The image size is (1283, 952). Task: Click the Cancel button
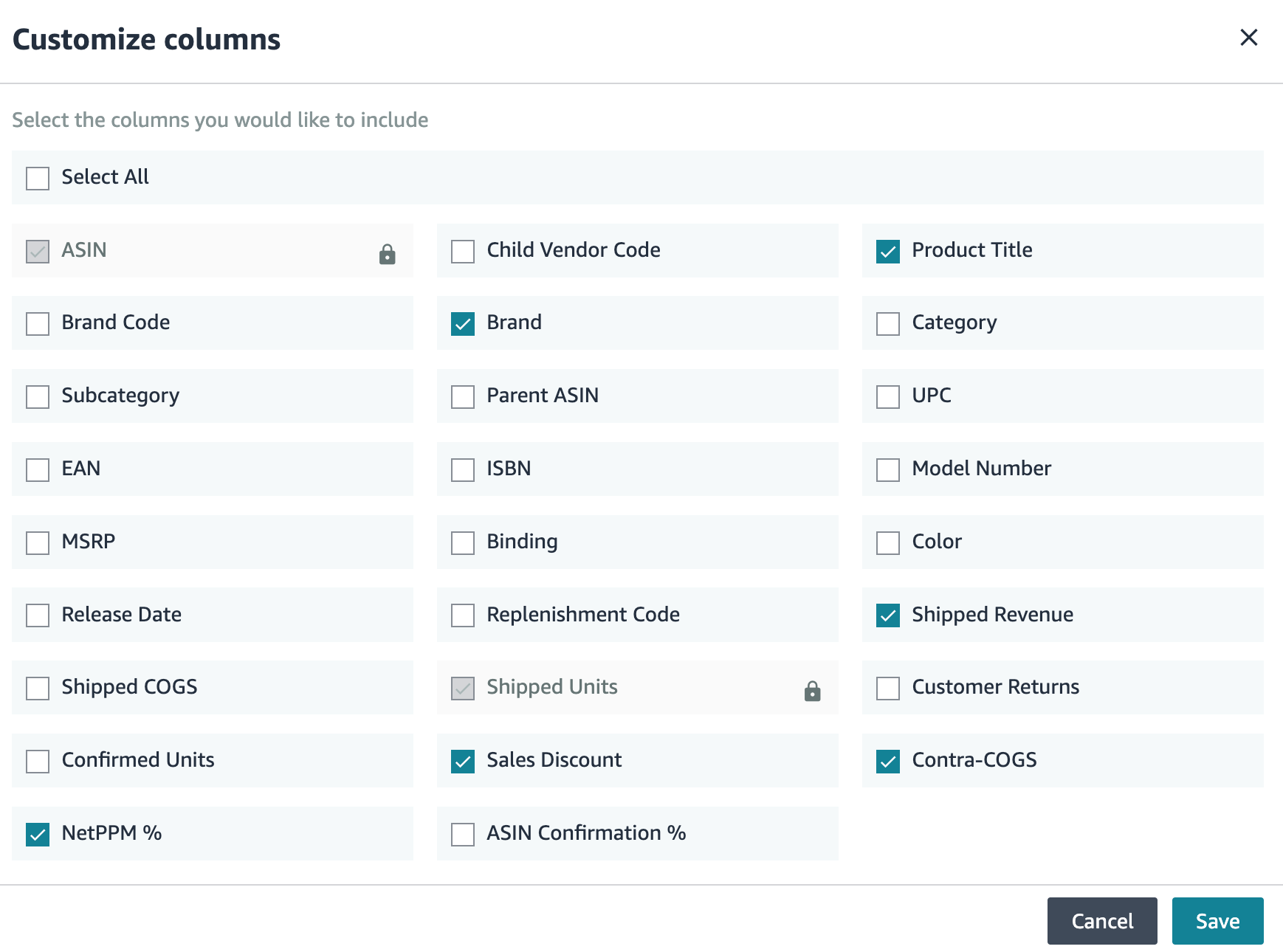1102,920
